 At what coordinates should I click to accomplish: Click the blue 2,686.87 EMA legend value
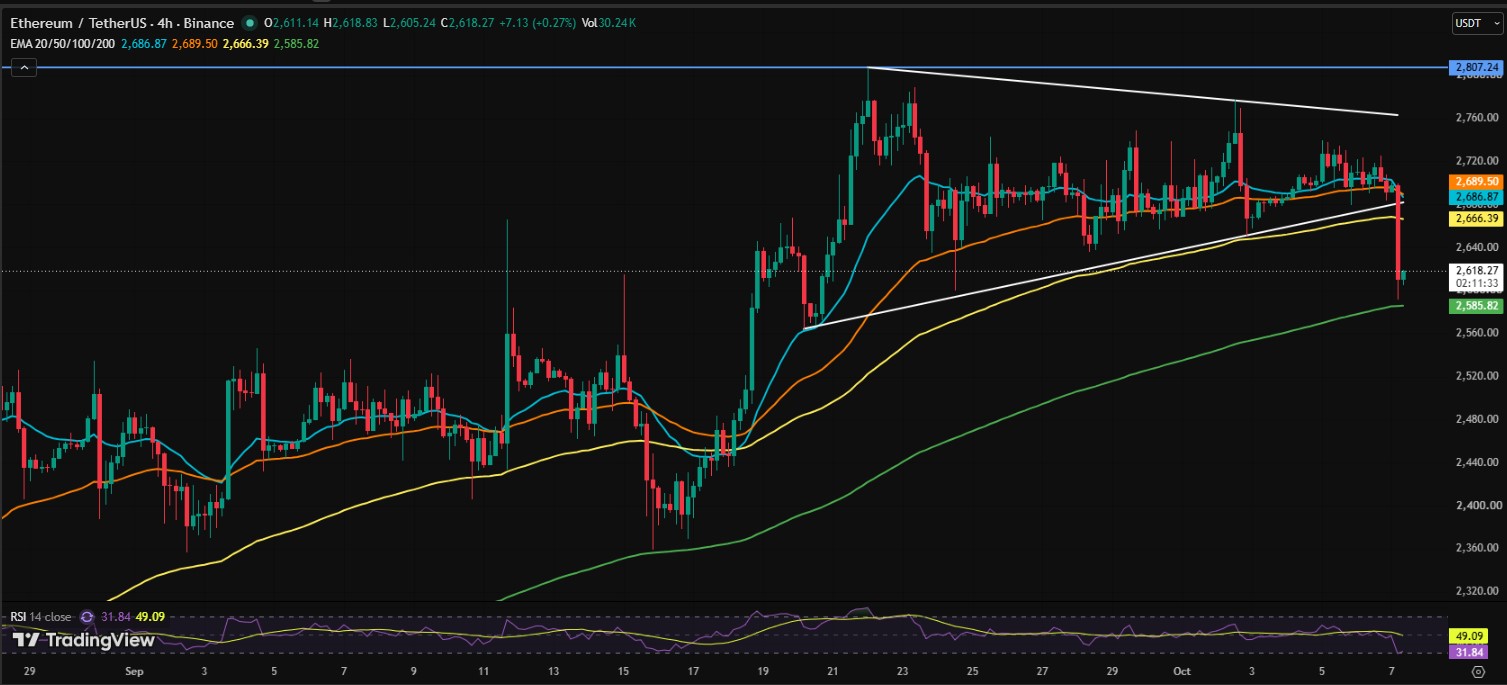point(145,44)
